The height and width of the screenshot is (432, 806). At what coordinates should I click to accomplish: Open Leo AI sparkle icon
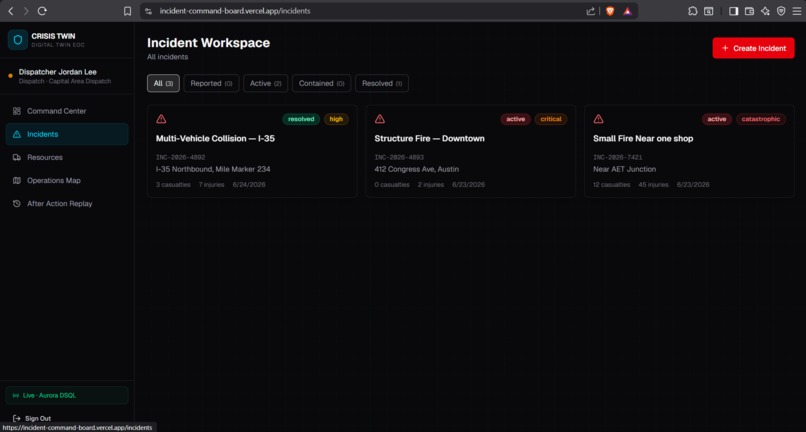tap(765, 11)
